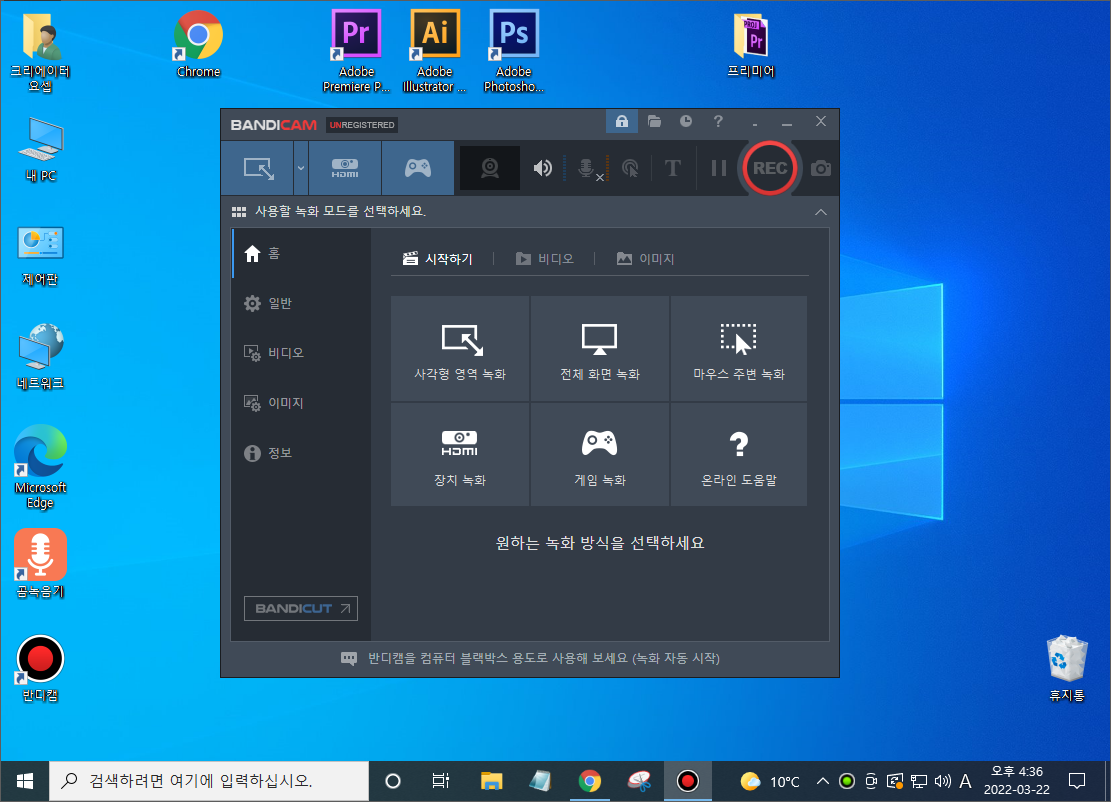Viewport: 1111px width, 802px height.
Task: Open the 정보 sidebar item
Action: [302, 453]
